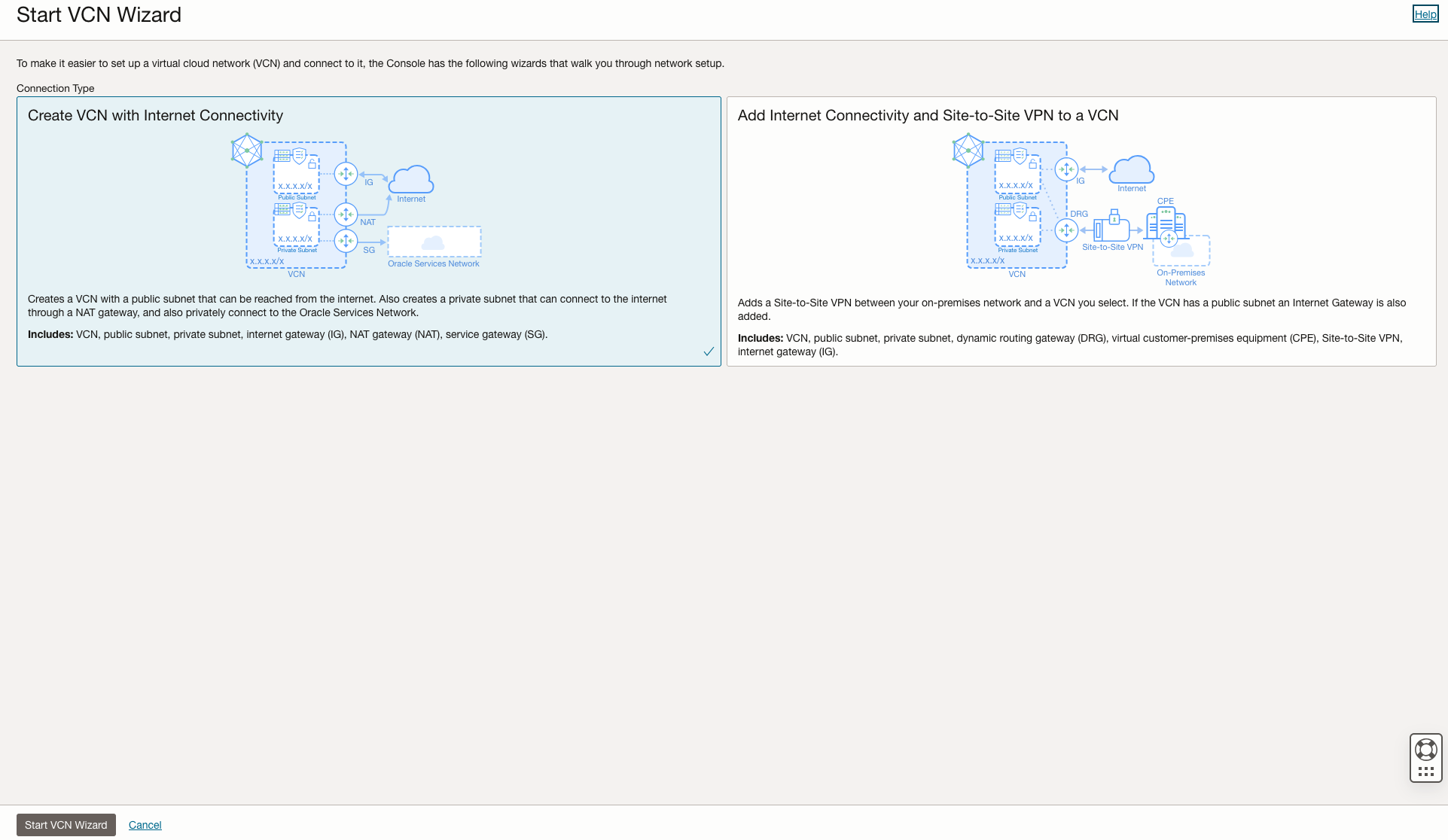Click the Start VCN Wizard page heading
The image size is (1448, 840).
click(99, 15)
